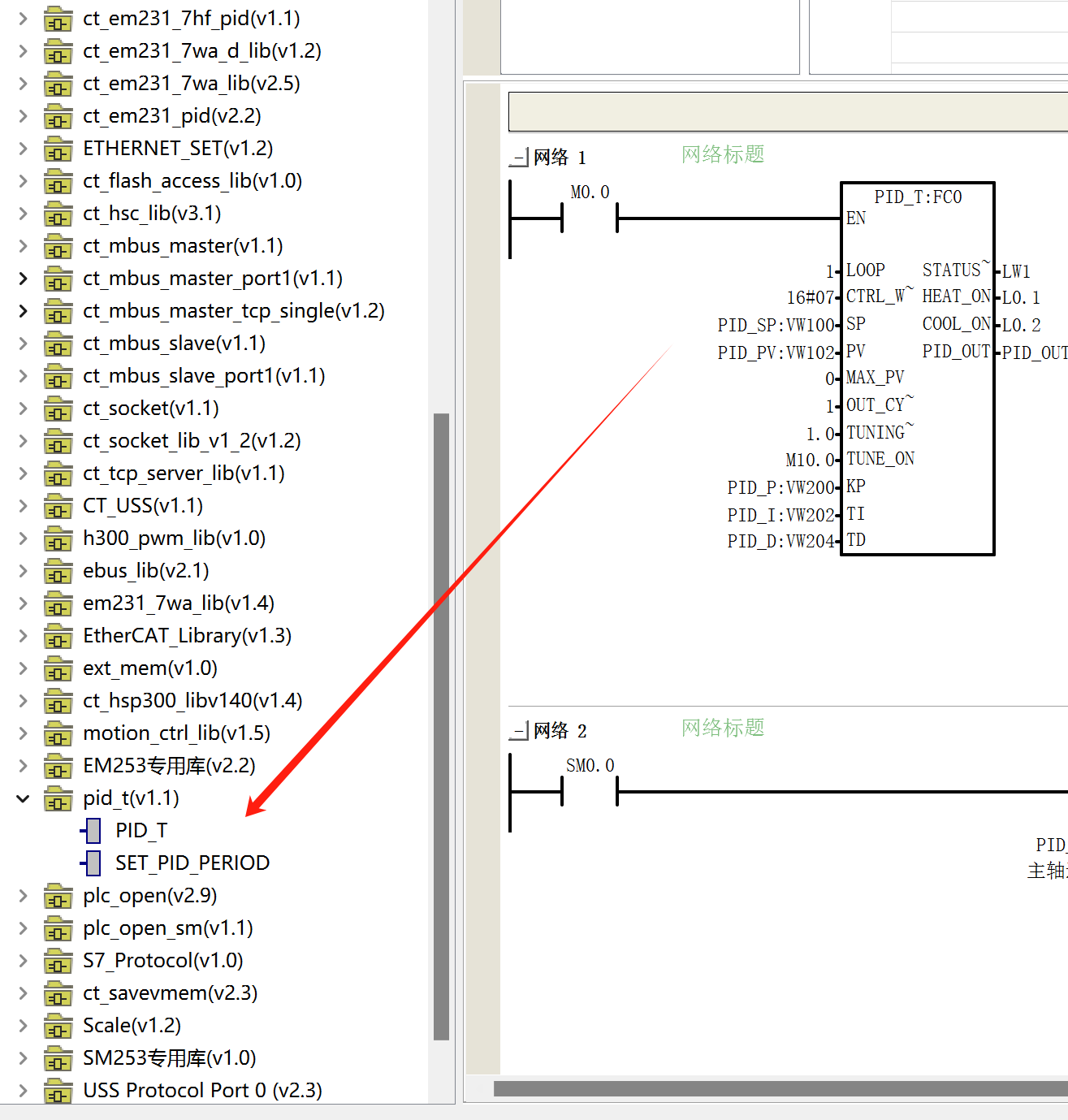Click the ebus_lib(v2.1) library folder icon
Image resolution: width=1068 pixels, height=1120 pixels.
click(x=58, y=571)
